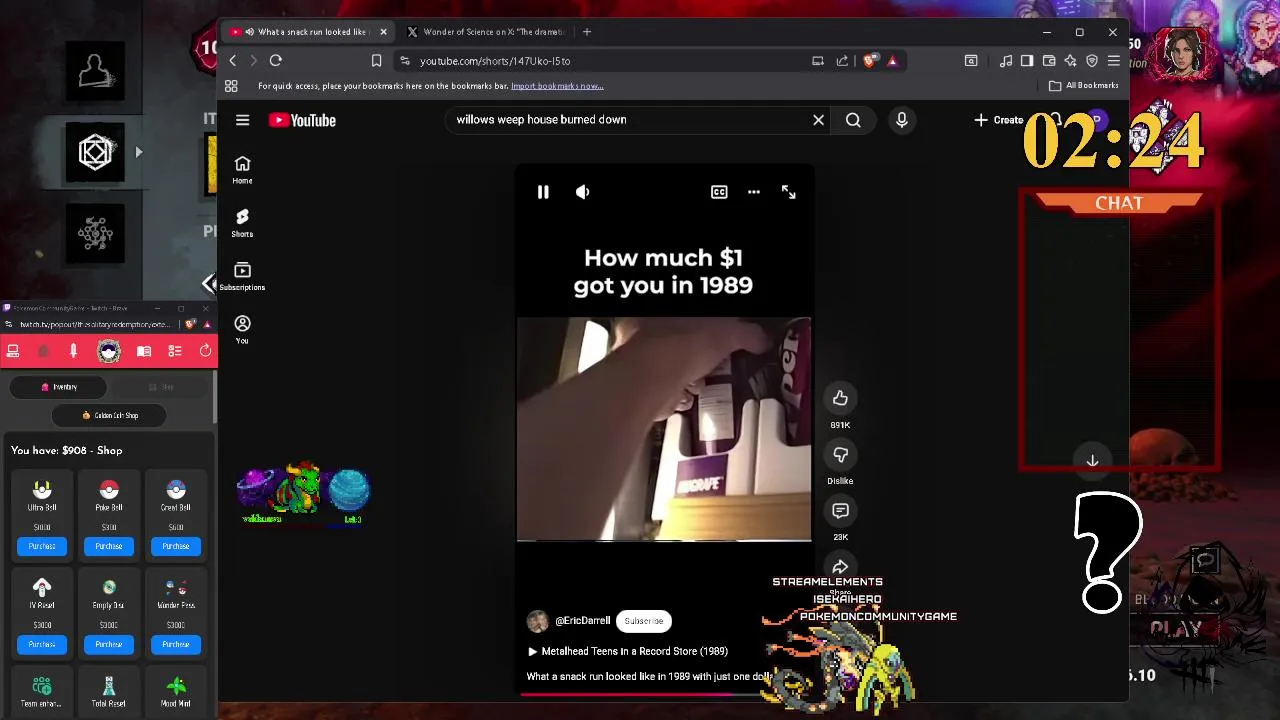Open the You section in the sidebar
1280x720 pixels.
pos(242,330)
